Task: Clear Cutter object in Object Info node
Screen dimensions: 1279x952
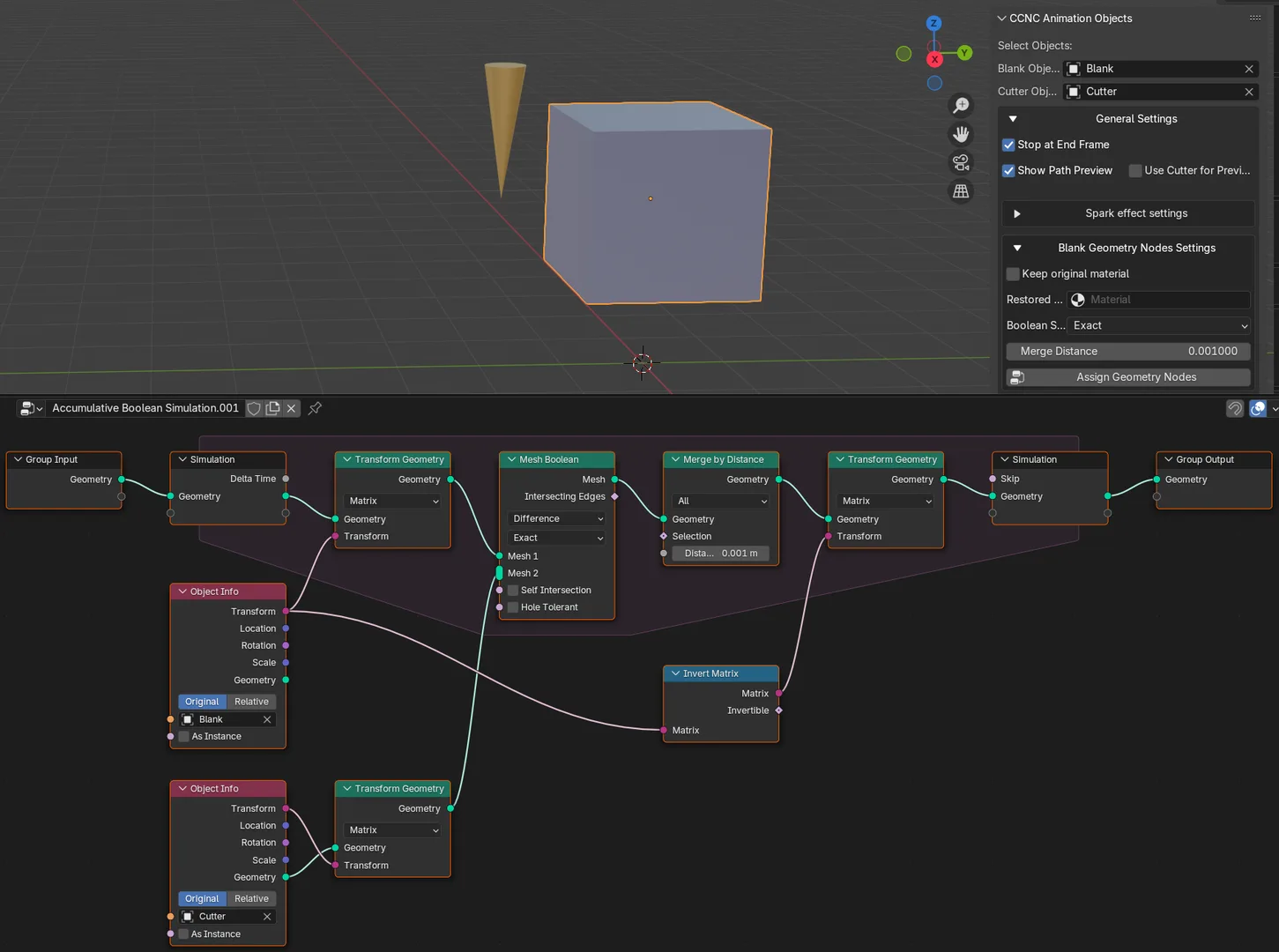Action: tap(267, 917)
